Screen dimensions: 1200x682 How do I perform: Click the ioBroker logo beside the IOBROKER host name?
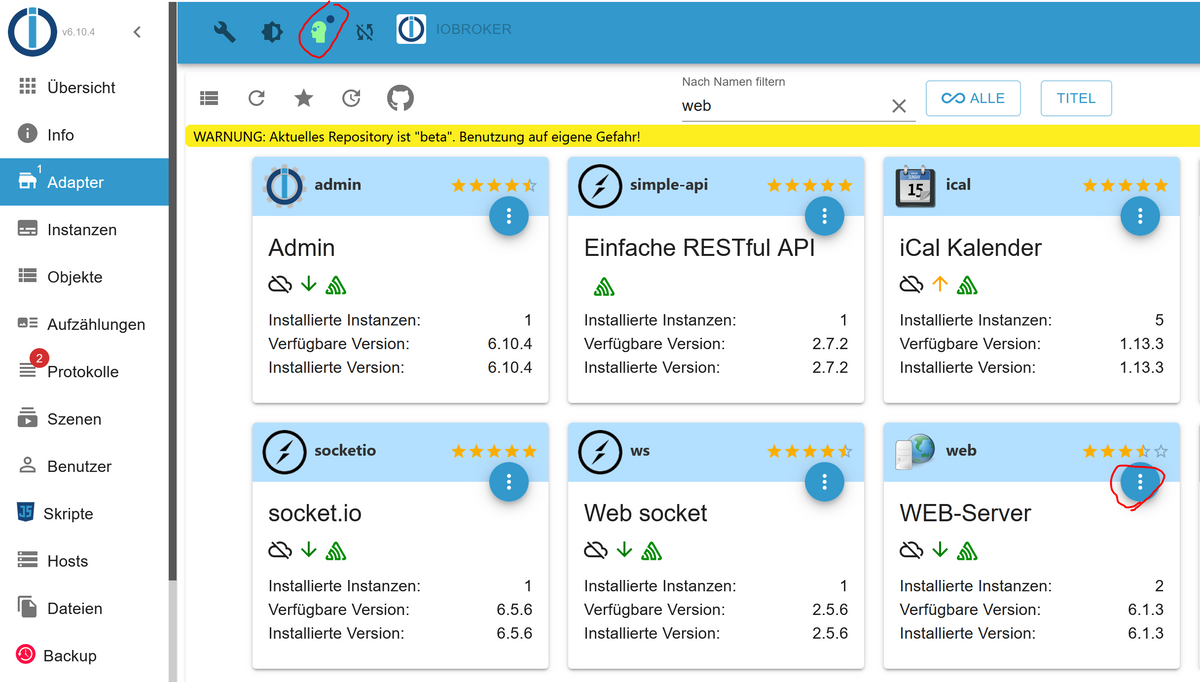[x=411, y=30]
